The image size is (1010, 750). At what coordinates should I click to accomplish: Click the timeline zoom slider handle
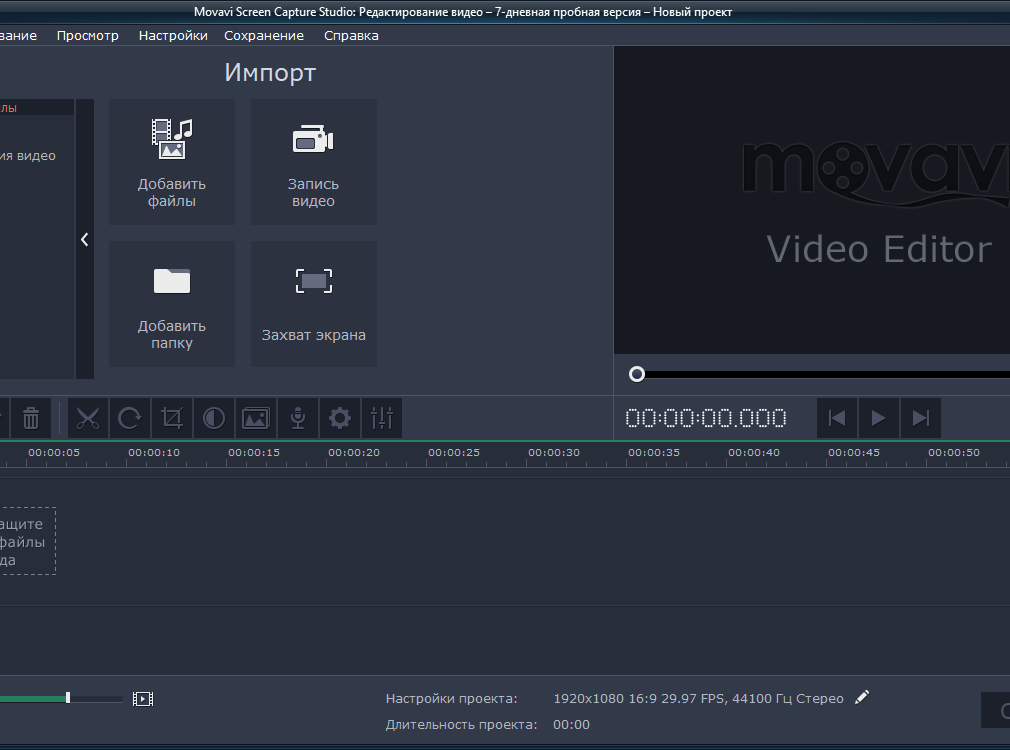pos(68,698)
